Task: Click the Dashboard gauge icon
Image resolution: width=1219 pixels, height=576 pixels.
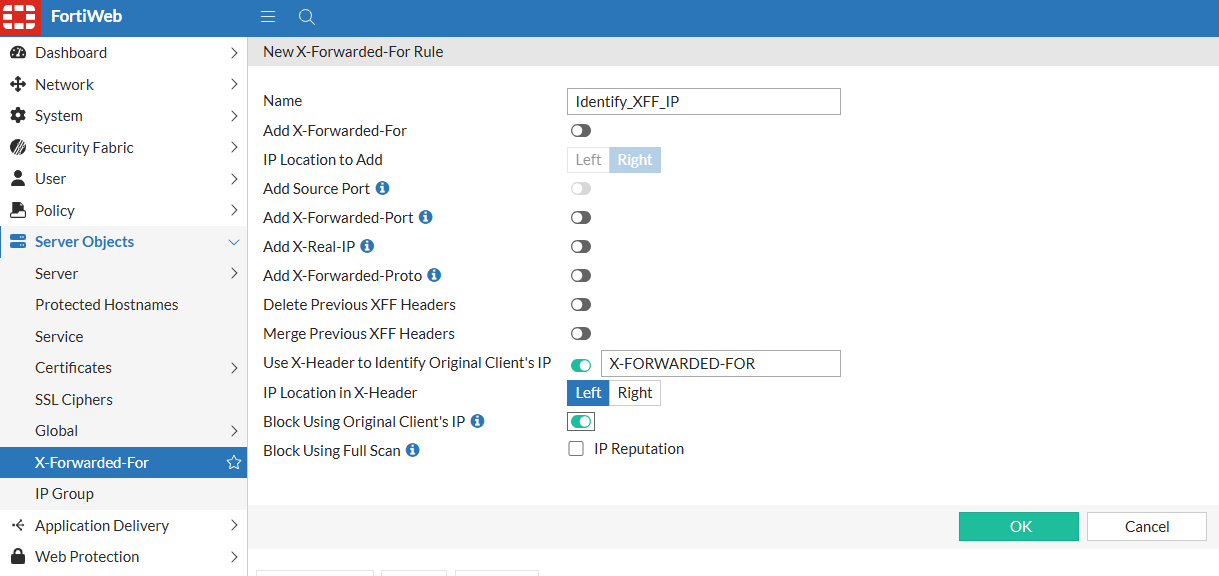Action: [x=18, y=53]
